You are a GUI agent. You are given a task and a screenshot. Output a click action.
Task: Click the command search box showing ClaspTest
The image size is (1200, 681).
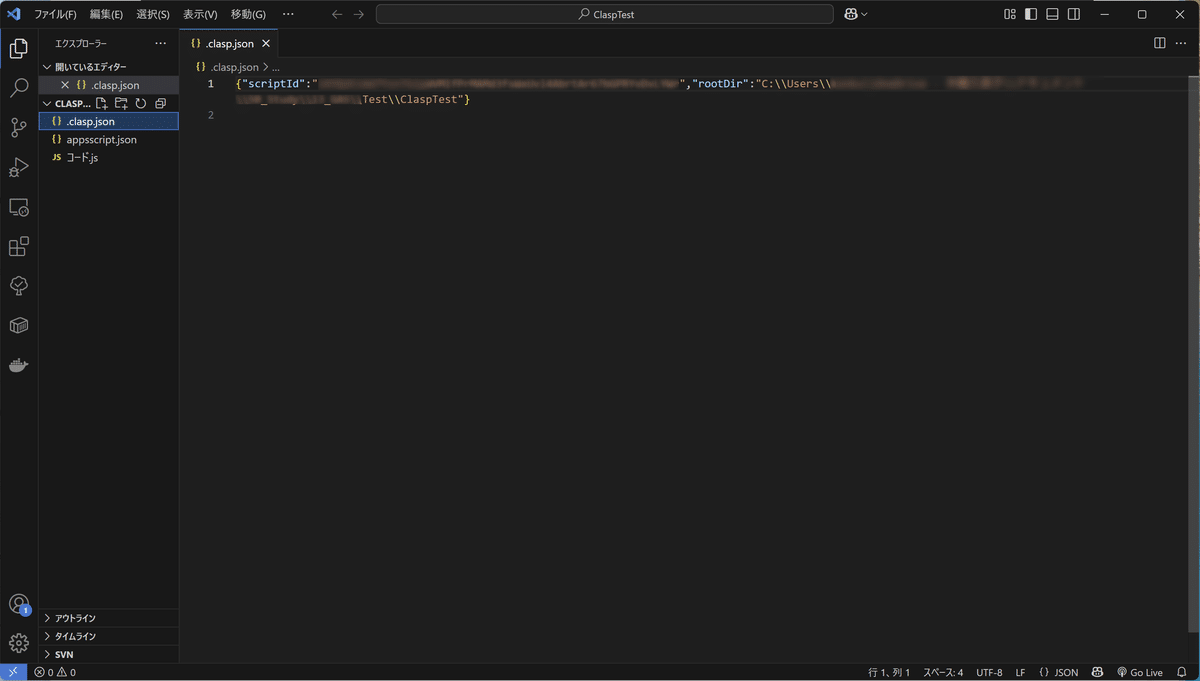(x=603, y=13)
